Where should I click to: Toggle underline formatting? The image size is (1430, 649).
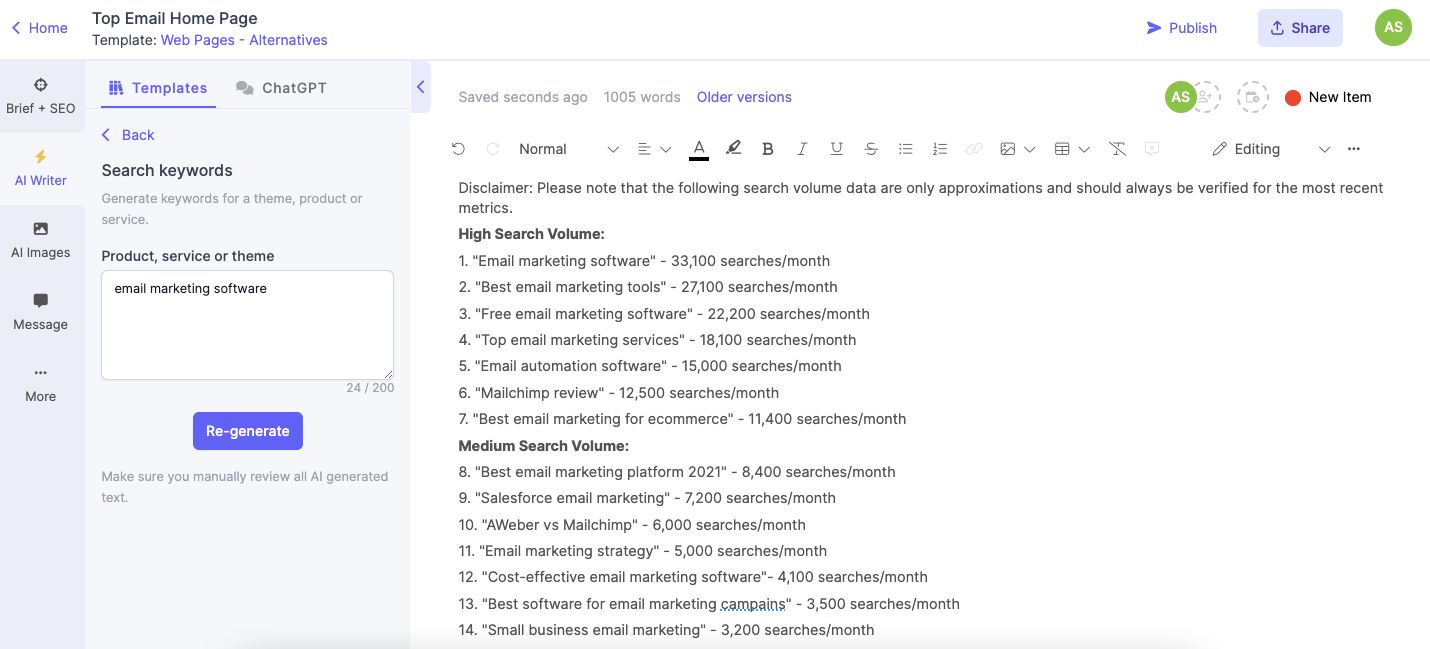click(x=837, y=149)
